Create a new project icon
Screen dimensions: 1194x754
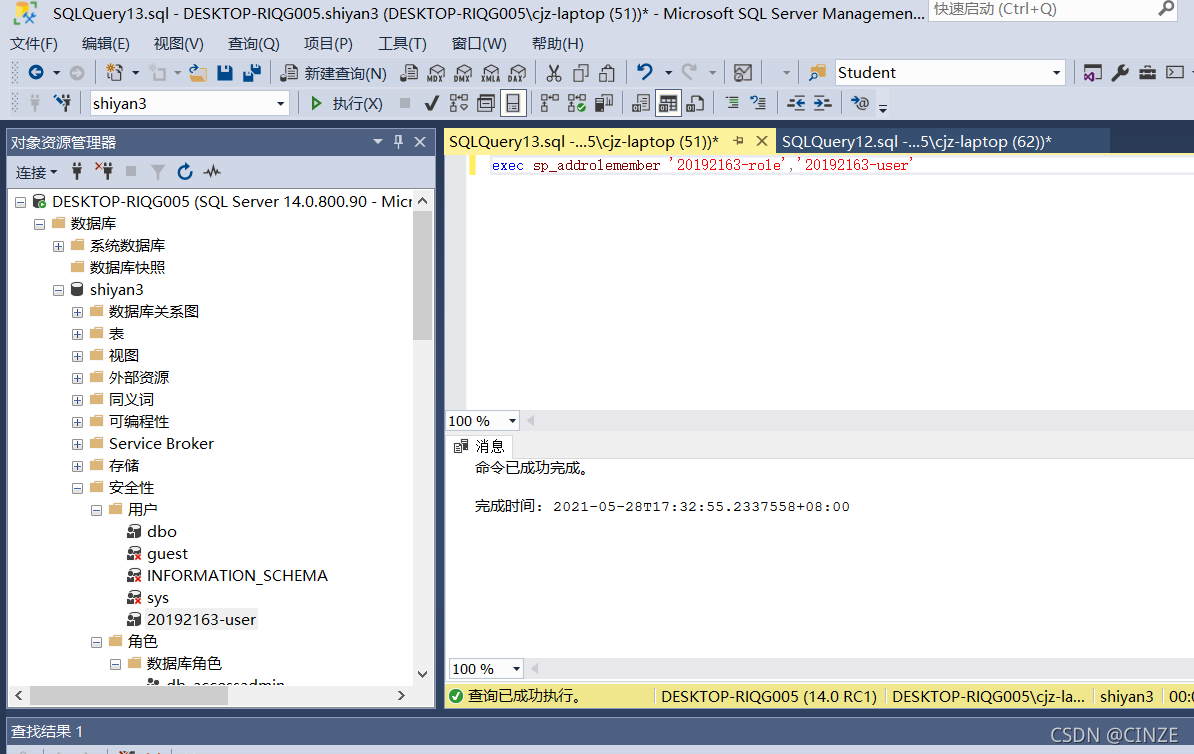click(x=114, y=72)
